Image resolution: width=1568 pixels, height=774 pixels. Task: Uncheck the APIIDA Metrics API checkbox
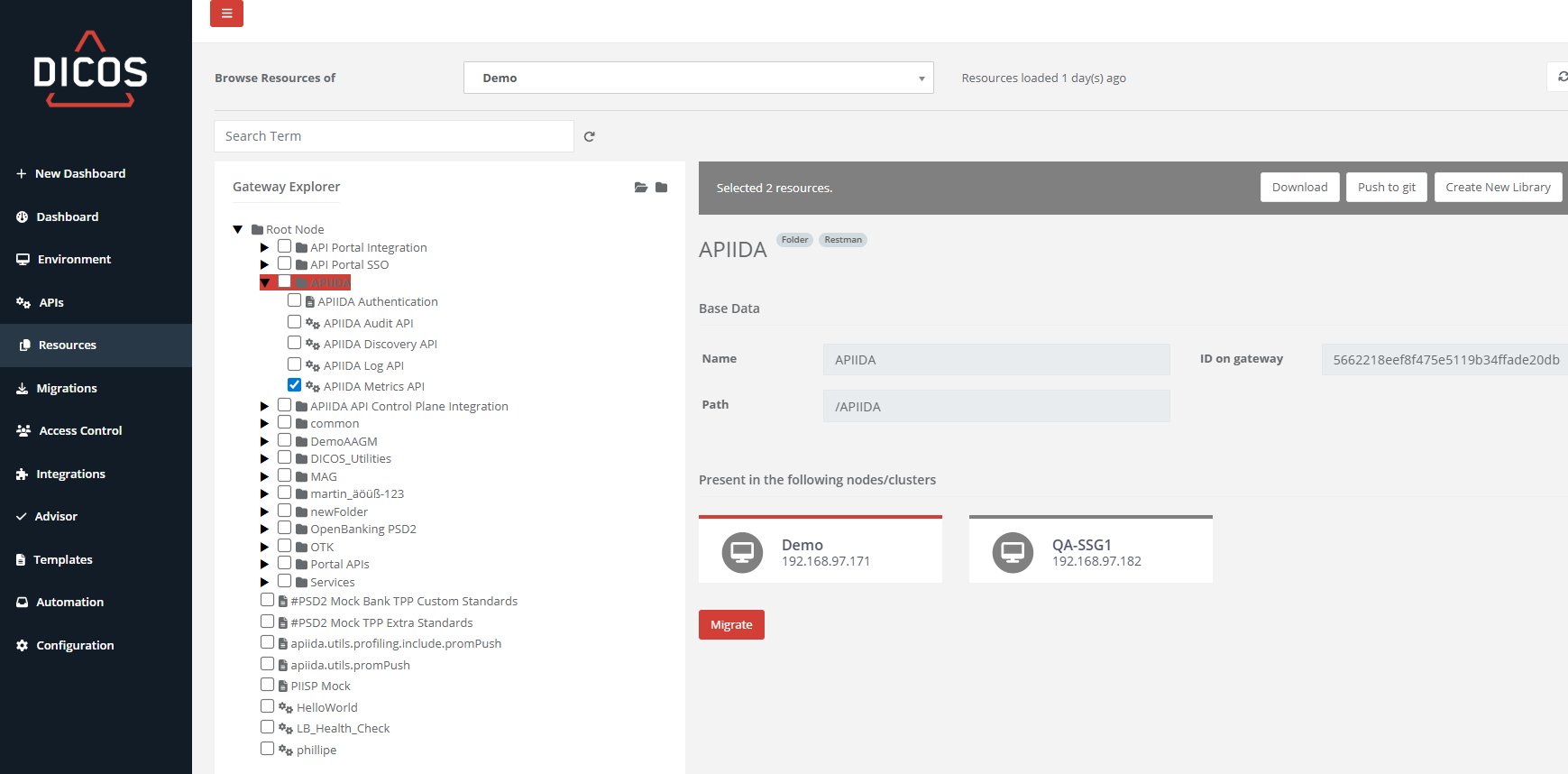[x=294, y=385]
